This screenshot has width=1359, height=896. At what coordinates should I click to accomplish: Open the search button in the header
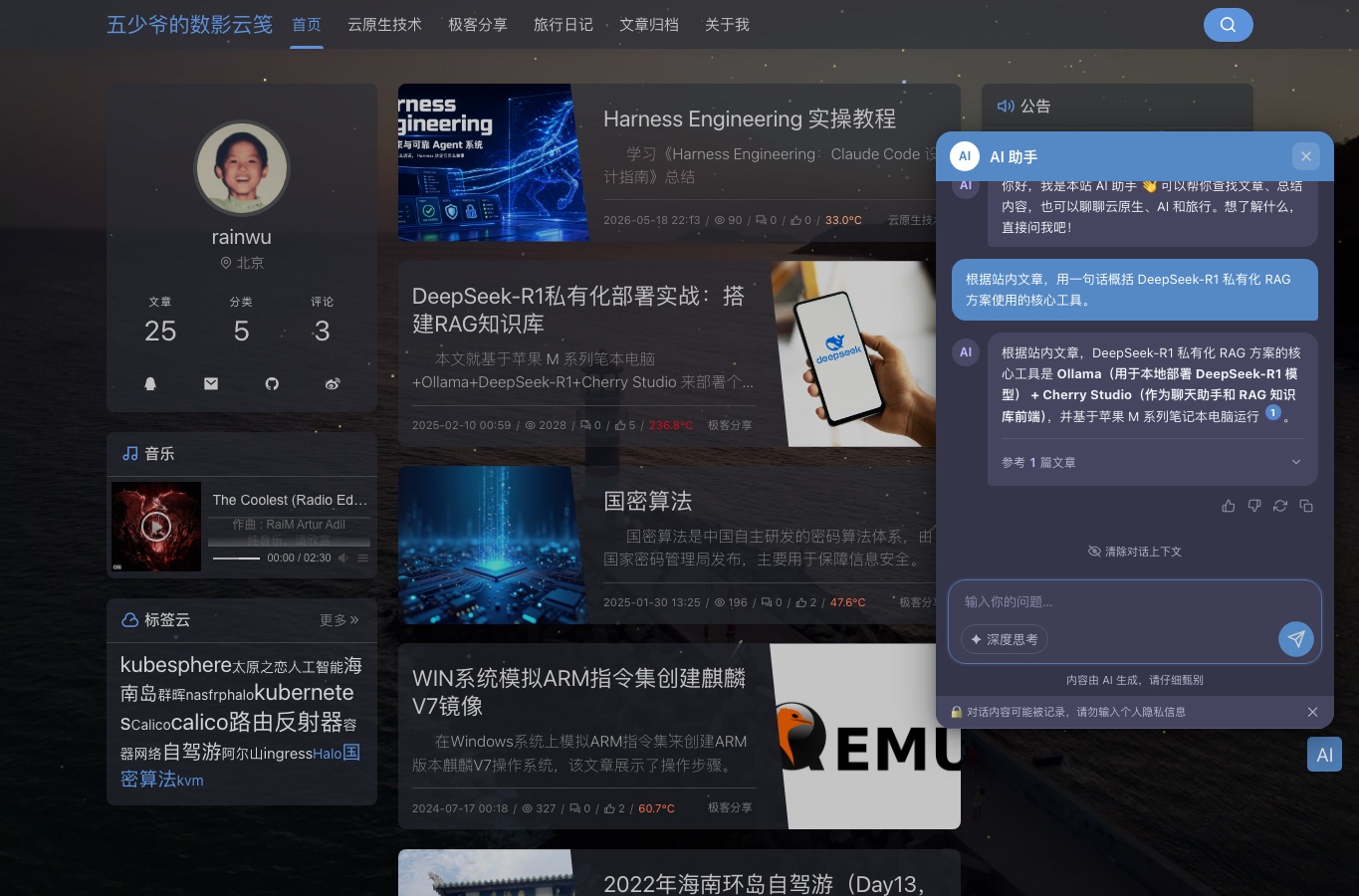point(1228,25)
